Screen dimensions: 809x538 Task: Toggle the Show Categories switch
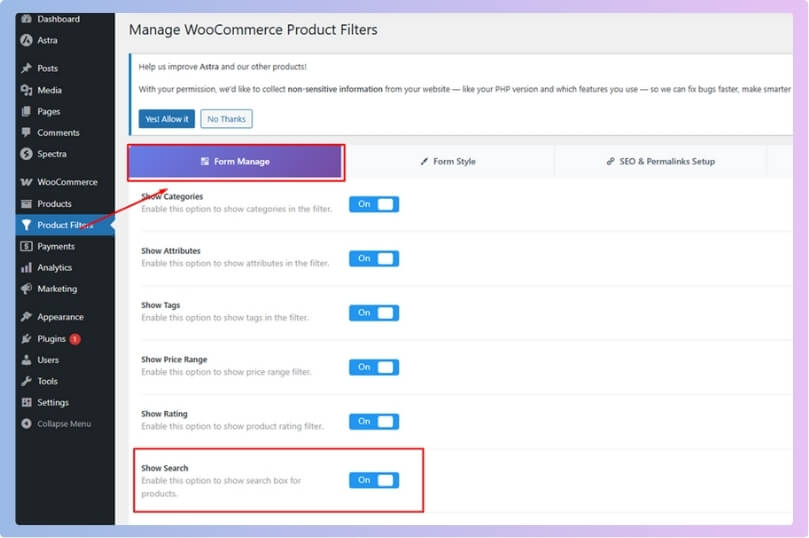point(374,204)
